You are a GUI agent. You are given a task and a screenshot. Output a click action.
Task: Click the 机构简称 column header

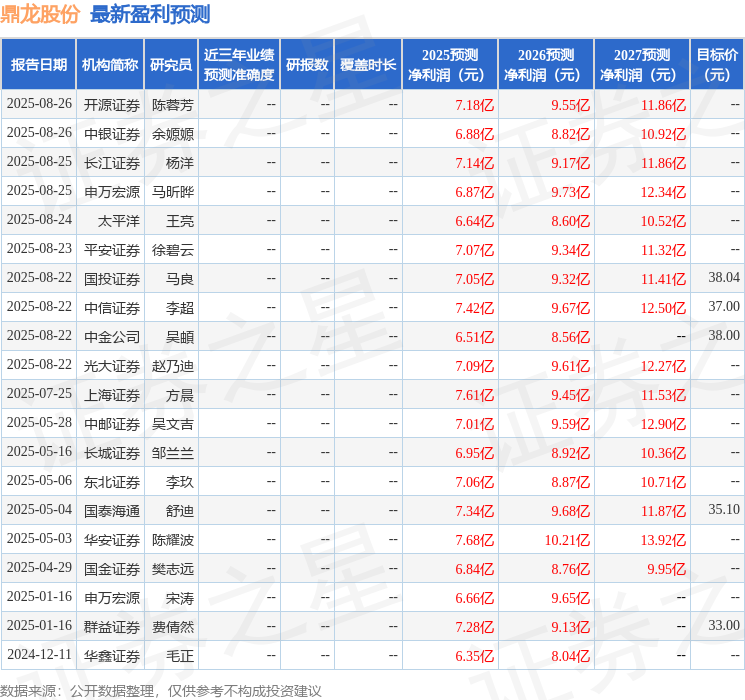click(110, 65)
